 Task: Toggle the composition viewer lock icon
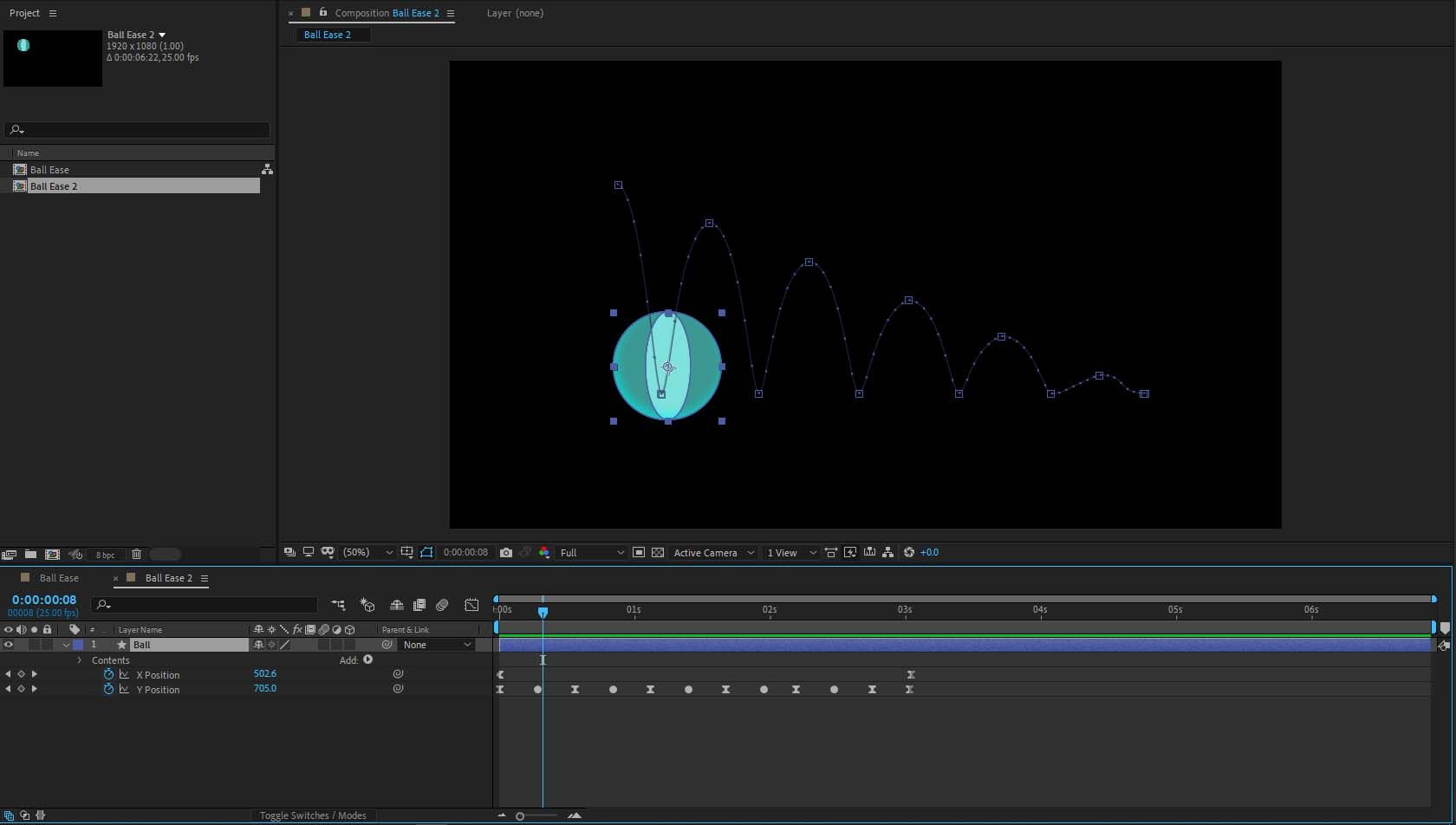pyautogui.click(x=323, y=13)
